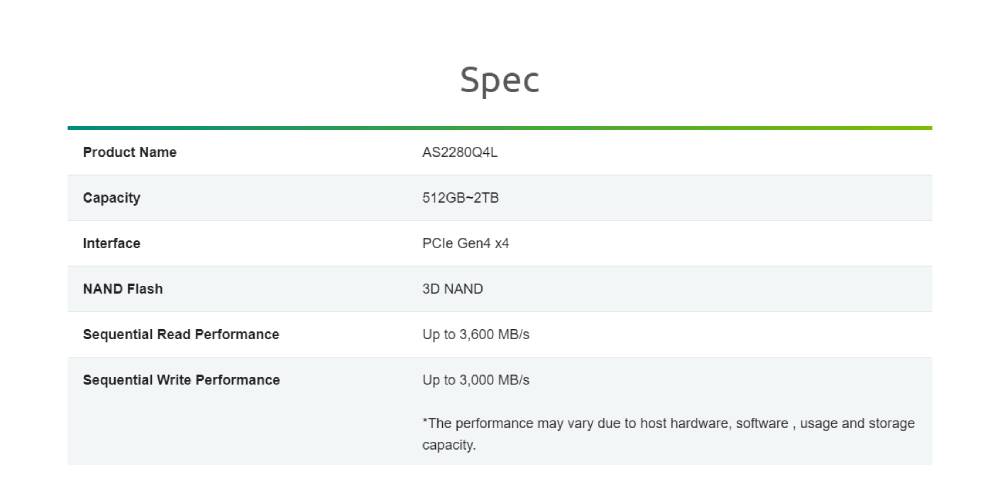Click the AS2280Q4L product name value
Image resolution: width=1000 pixels, height=500 pixels.
click(460, 152)
